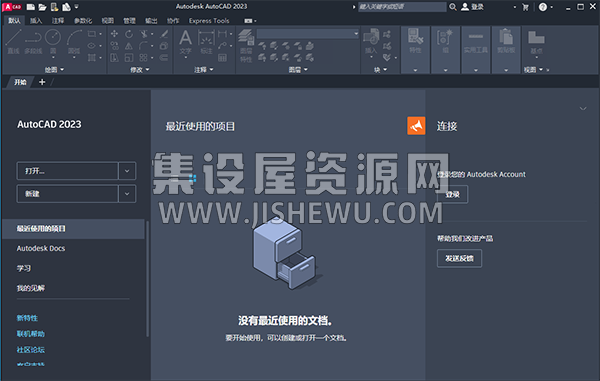Viewport: 600px width, 381px height.
Task: Select the Move tool icon
Action: (114, 34)
